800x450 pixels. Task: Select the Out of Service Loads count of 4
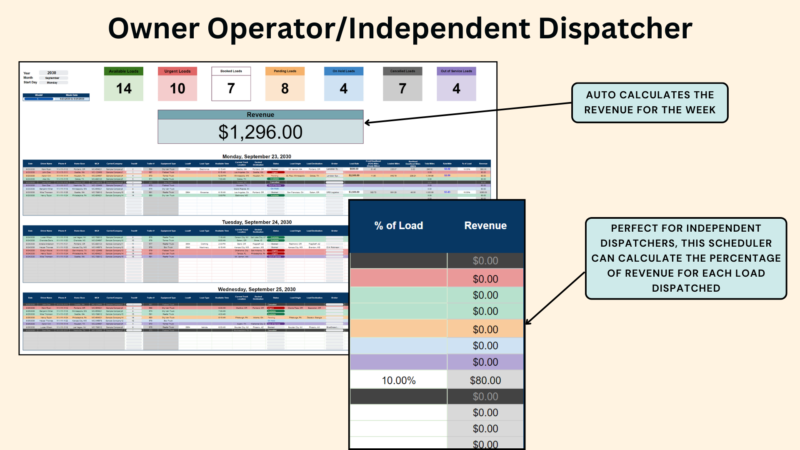tap(456, 88)
